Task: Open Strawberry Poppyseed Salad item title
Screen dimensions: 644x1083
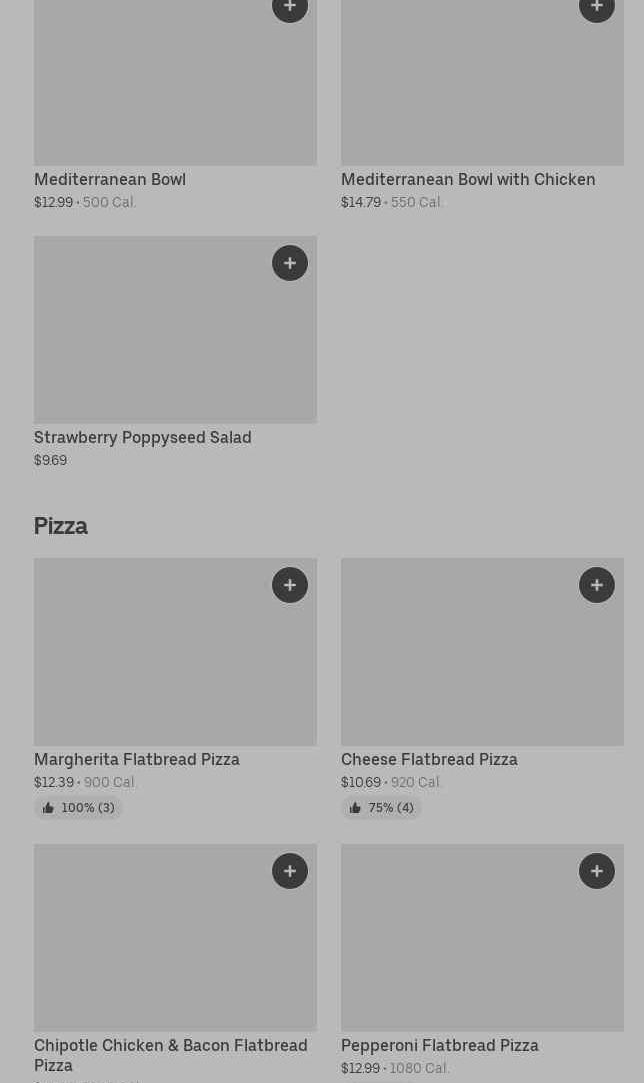Action: [x=143, y=438]
